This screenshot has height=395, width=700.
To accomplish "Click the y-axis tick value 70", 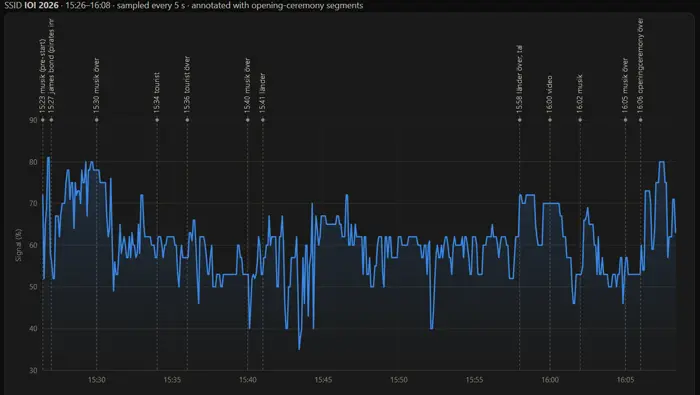I will (33, 204).
